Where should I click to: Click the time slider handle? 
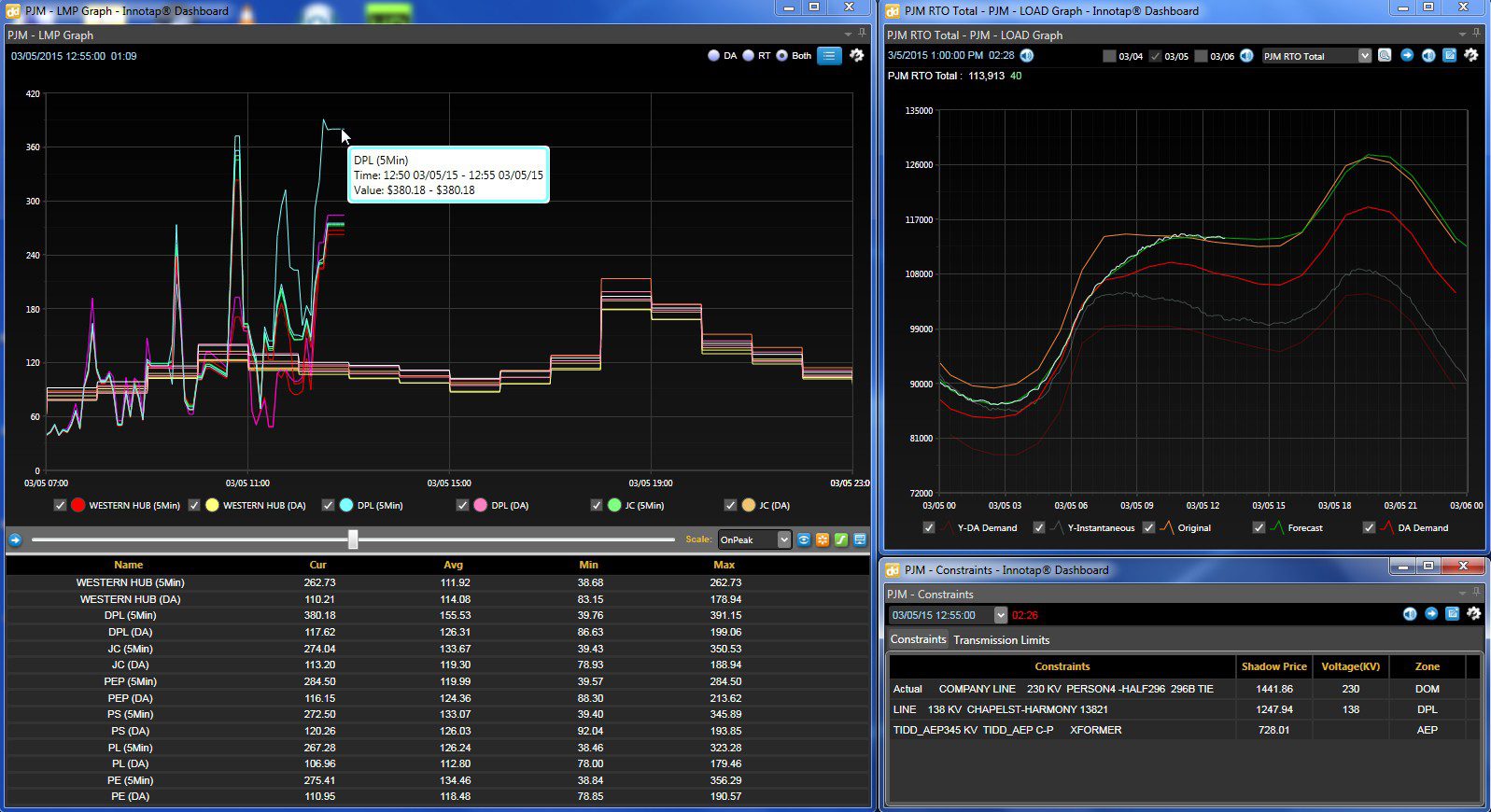pyautogui.click(x=353, y=539)
